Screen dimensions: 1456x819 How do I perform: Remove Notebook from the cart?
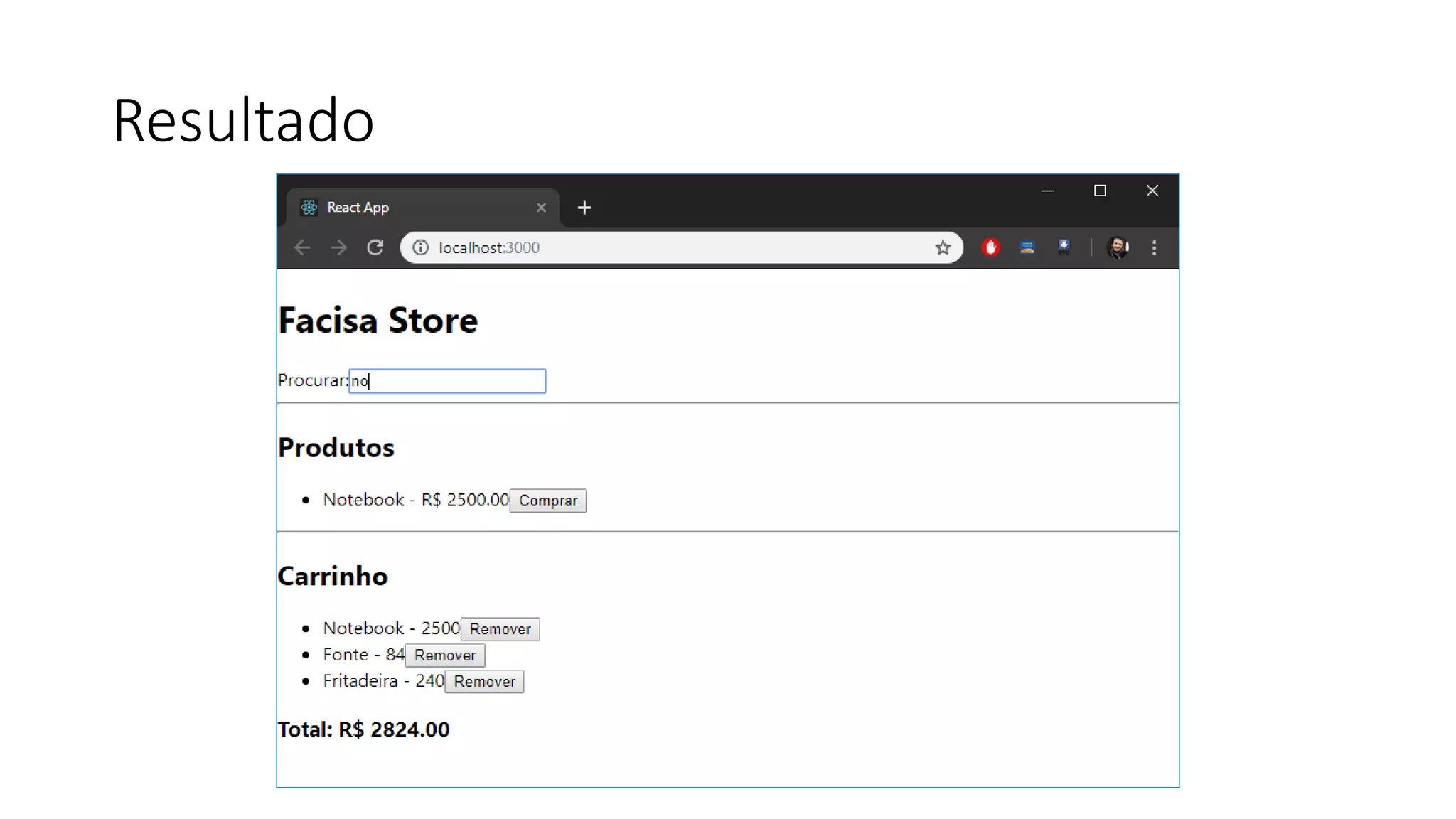[500, 629]
